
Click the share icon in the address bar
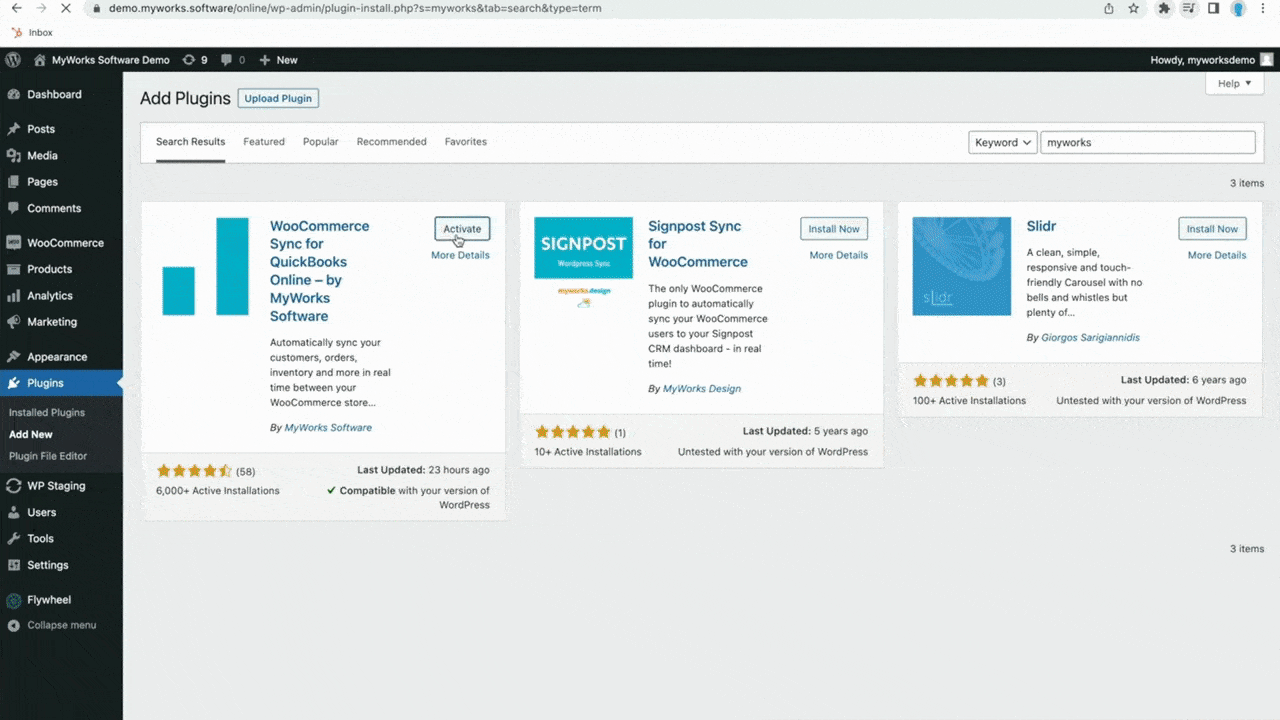pyautogui.click(x=1109, y=8)
